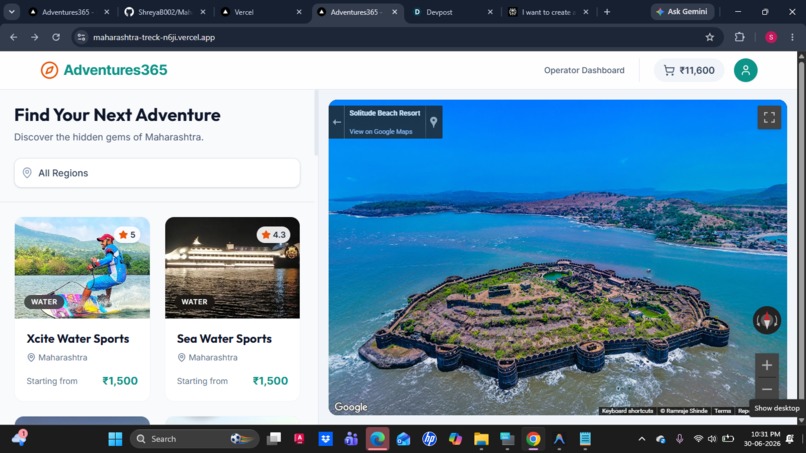Toggle fullscreen on the map view
Viewport: 806px width, 453px height.
(x=769, y=118)
